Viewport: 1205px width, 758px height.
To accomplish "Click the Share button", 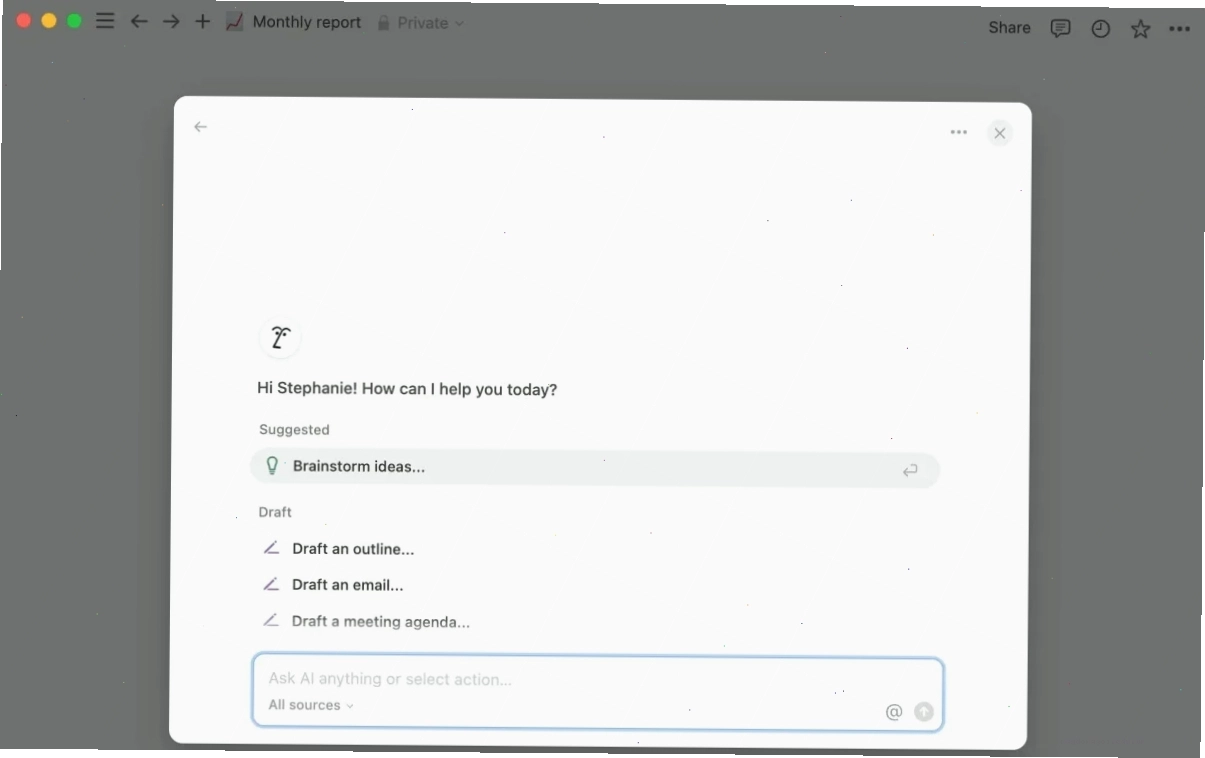I will pos(1009,27).
